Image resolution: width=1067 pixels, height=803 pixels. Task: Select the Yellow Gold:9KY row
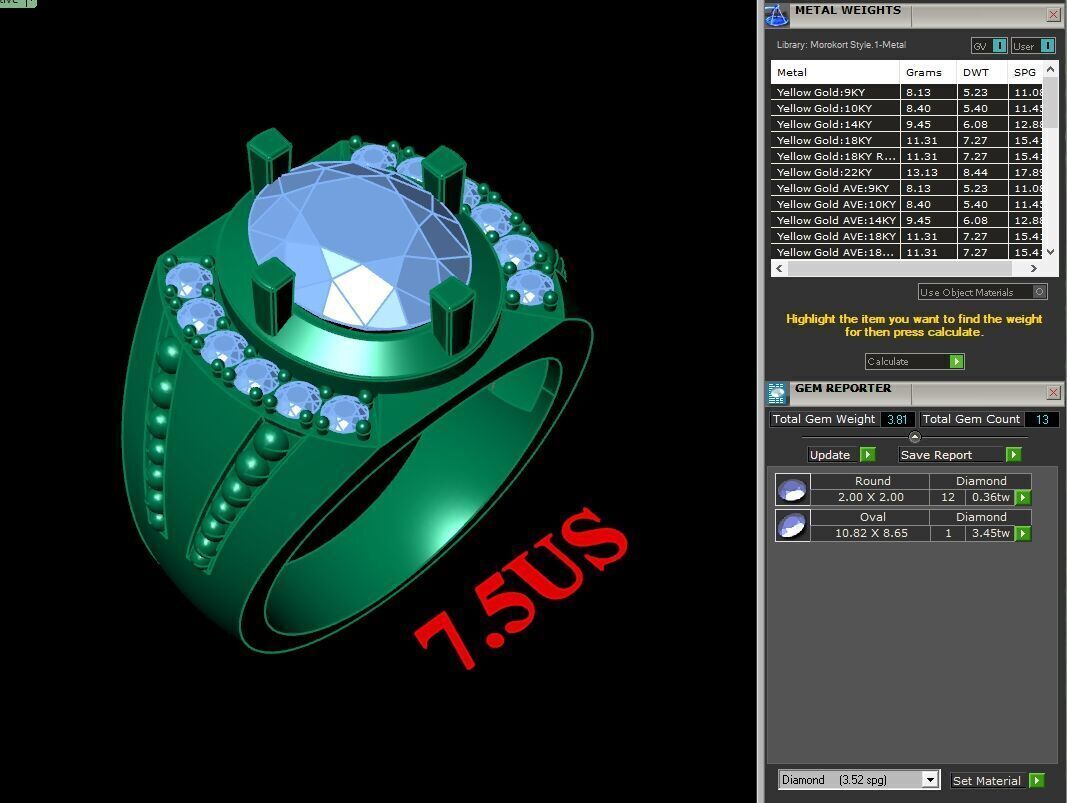click(x=907, y=92)
